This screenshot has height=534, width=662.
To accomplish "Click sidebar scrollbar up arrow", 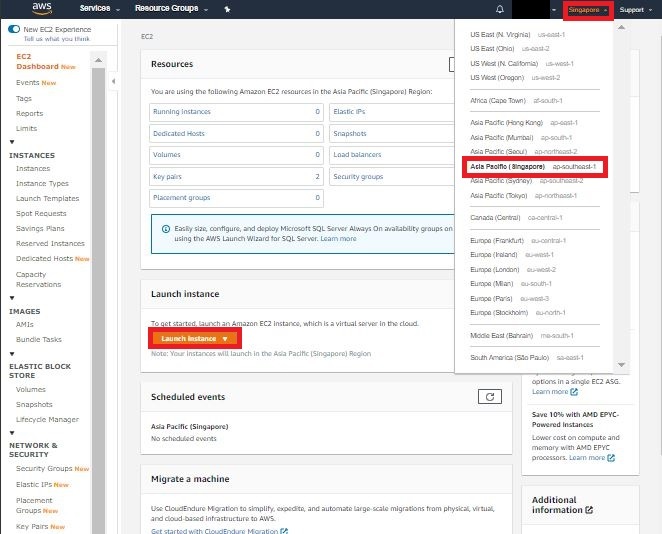I will point(98,60).
